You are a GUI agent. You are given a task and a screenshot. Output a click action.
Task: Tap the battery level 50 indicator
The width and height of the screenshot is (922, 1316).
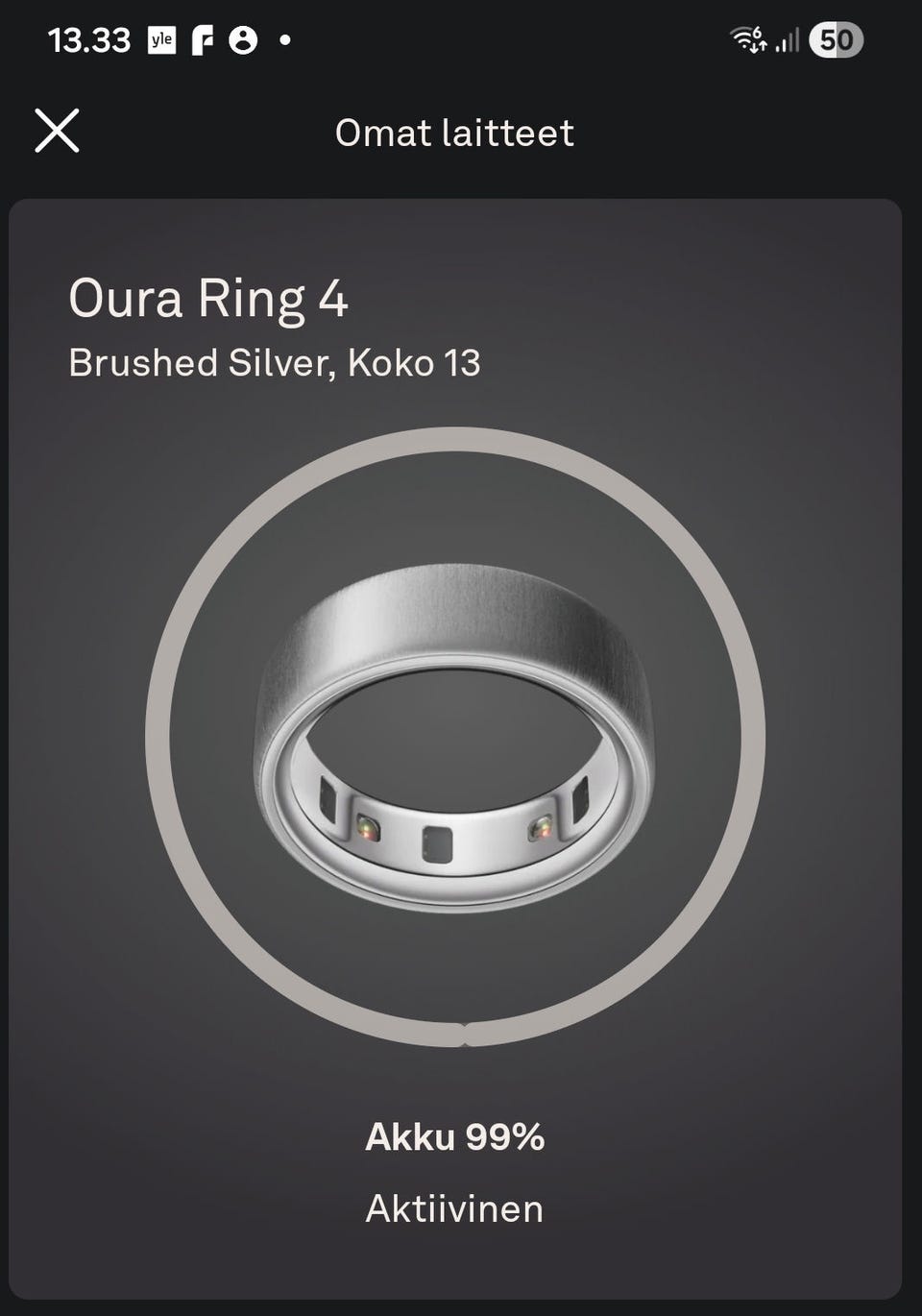pos(836,39)
